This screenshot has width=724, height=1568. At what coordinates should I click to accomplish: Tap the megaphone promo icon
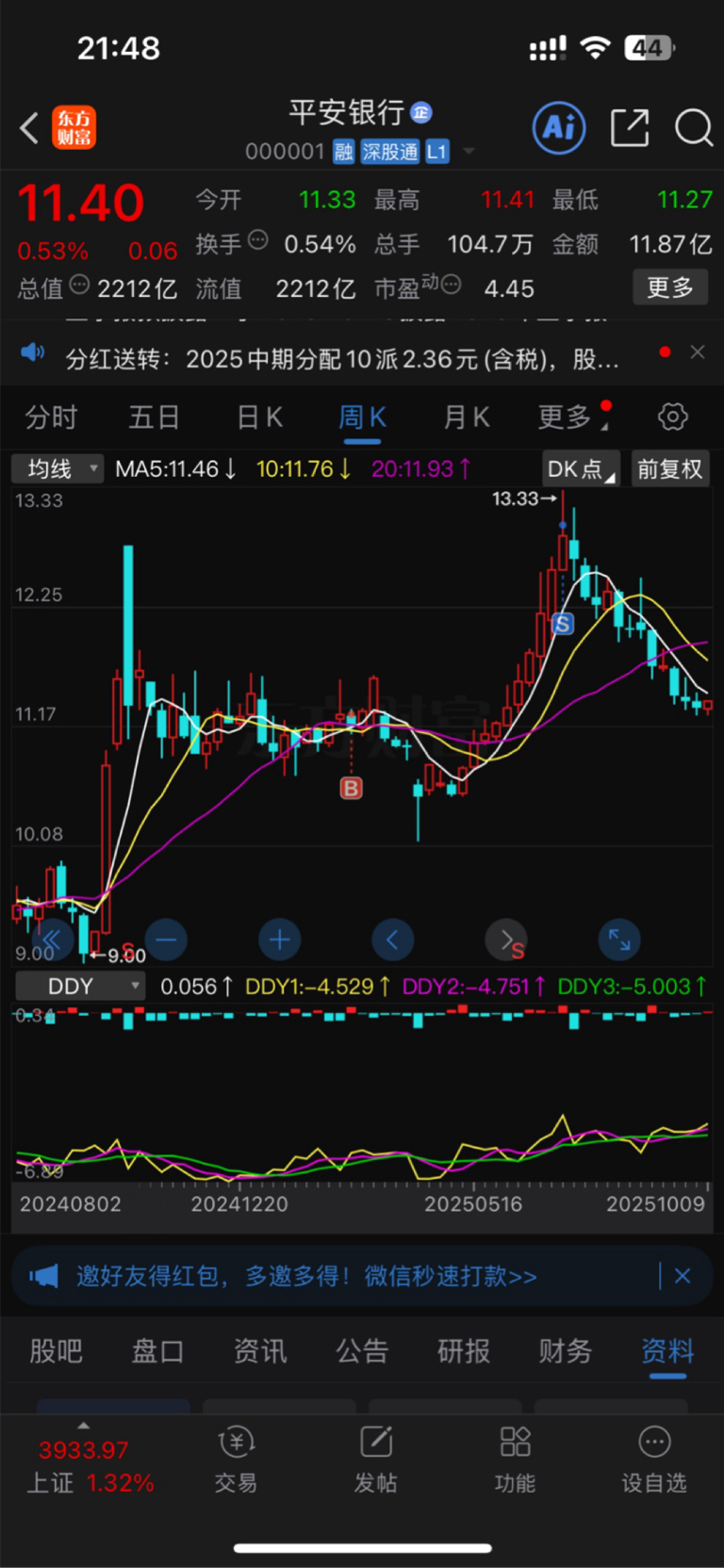[x=43, y=1276]
